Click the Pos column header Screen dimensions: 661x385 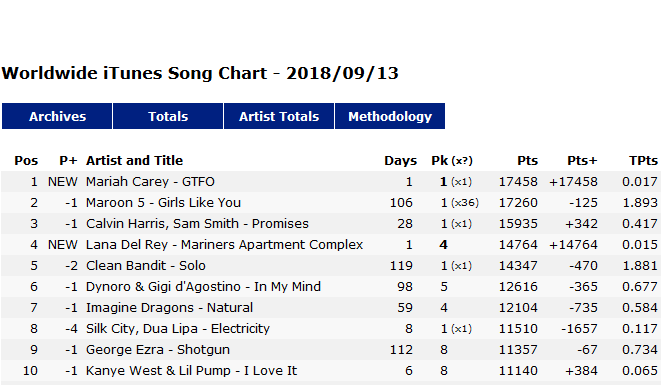pyautogui.click(x=26, y=161)
